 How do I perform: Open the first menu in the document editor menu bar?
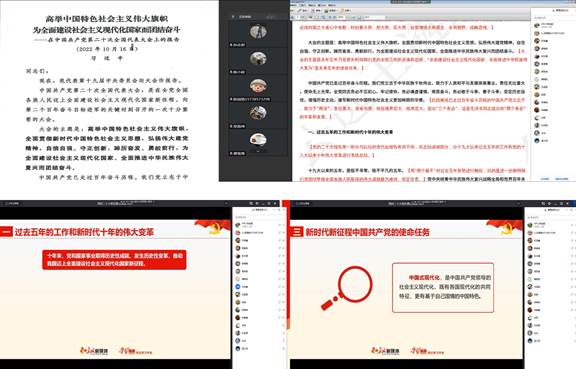click(294, 6)
